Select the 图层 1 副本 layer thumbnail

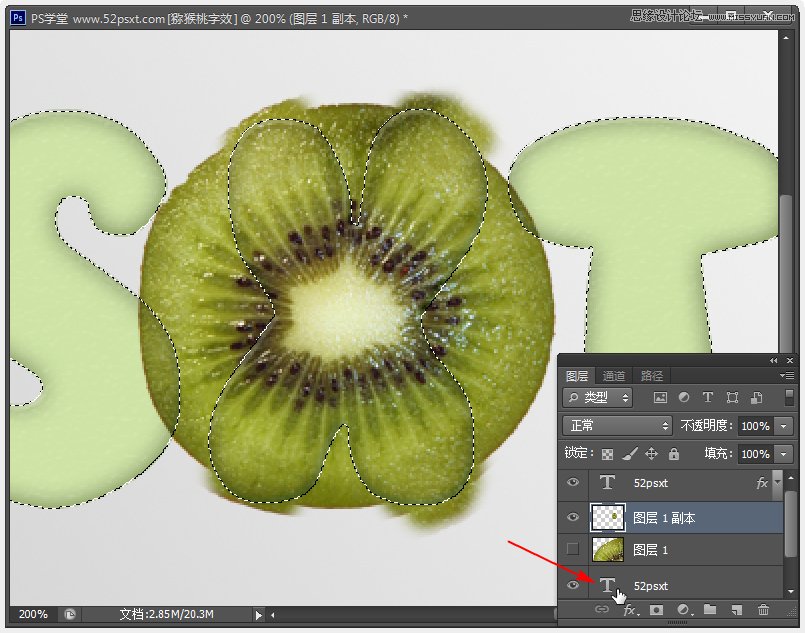(x=608, y=517)
